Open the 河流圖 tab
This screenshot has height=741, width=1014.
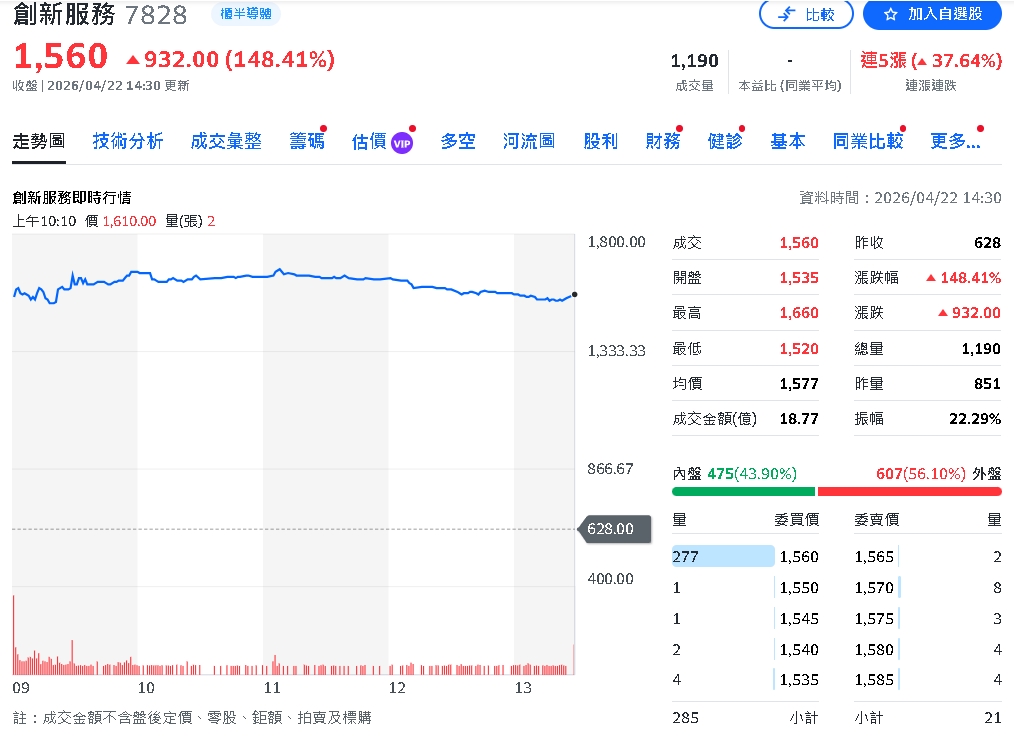(x=528, y=141)
